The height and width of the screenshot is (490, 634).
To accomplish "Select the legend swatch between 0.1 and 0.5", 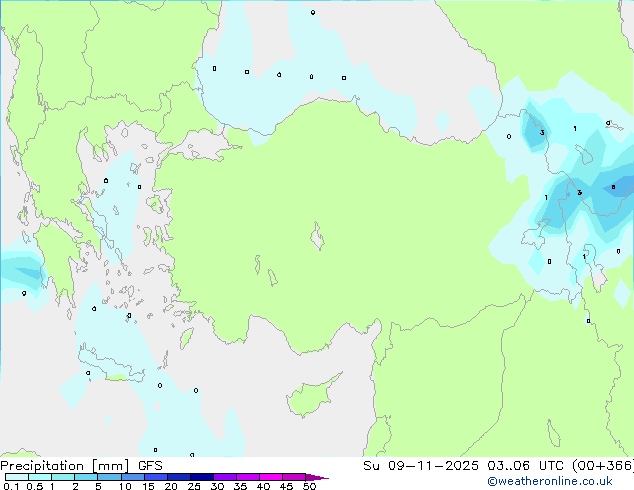I will coord(17,477).
